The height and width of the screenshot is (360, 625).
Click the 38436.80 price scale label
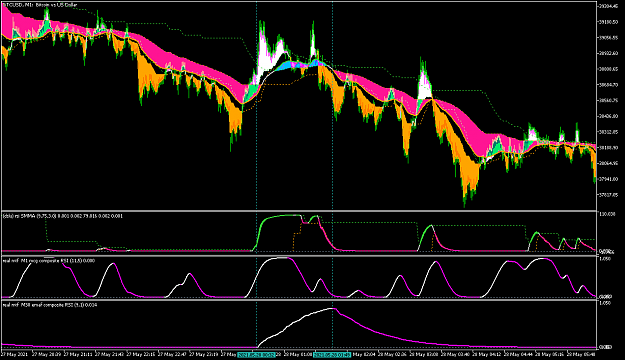pos(609,116)
